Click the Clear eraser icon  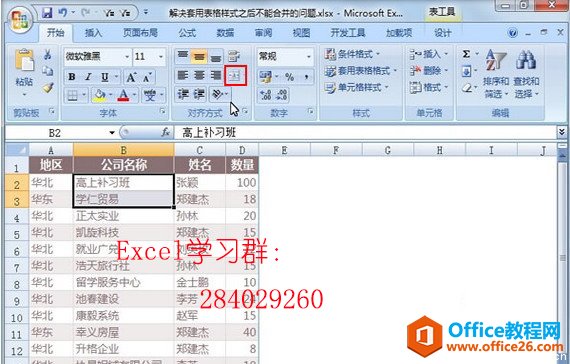(467, 88)
